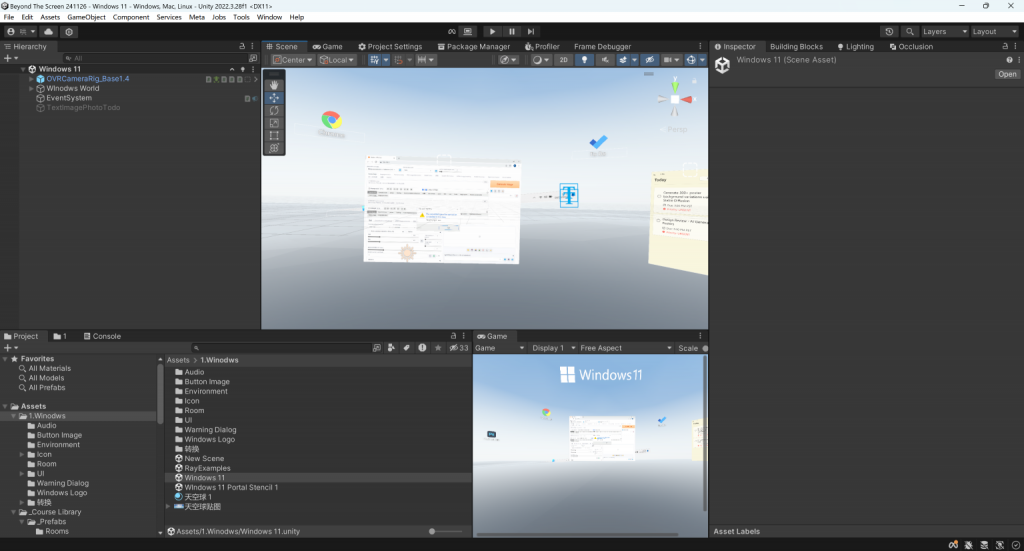
Task: Open Unity Cloud services icon
Action: point(48,31)
